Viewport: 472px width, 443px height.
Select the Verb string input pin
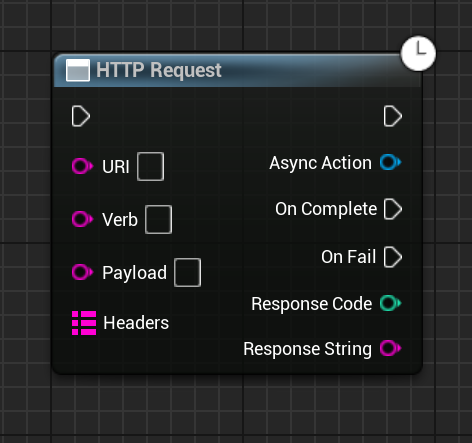coord(82,219)
